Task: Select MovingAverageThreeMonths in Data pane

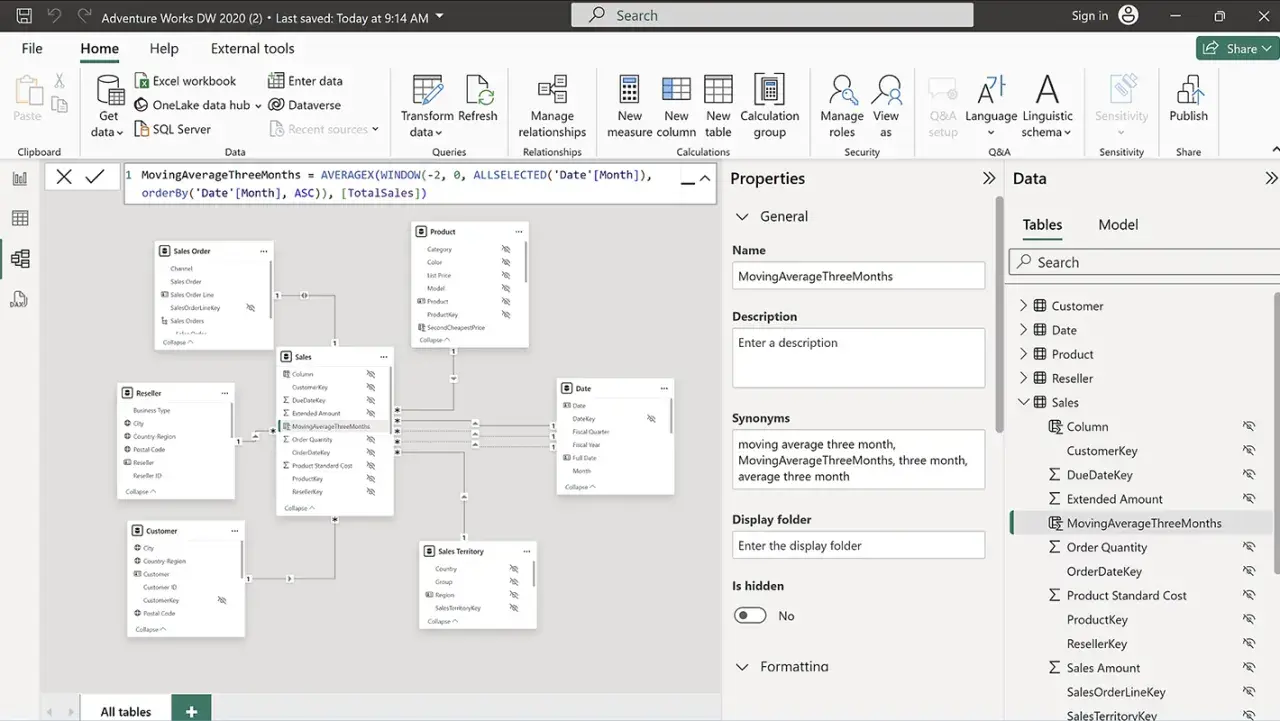Action: point(1143,523)
